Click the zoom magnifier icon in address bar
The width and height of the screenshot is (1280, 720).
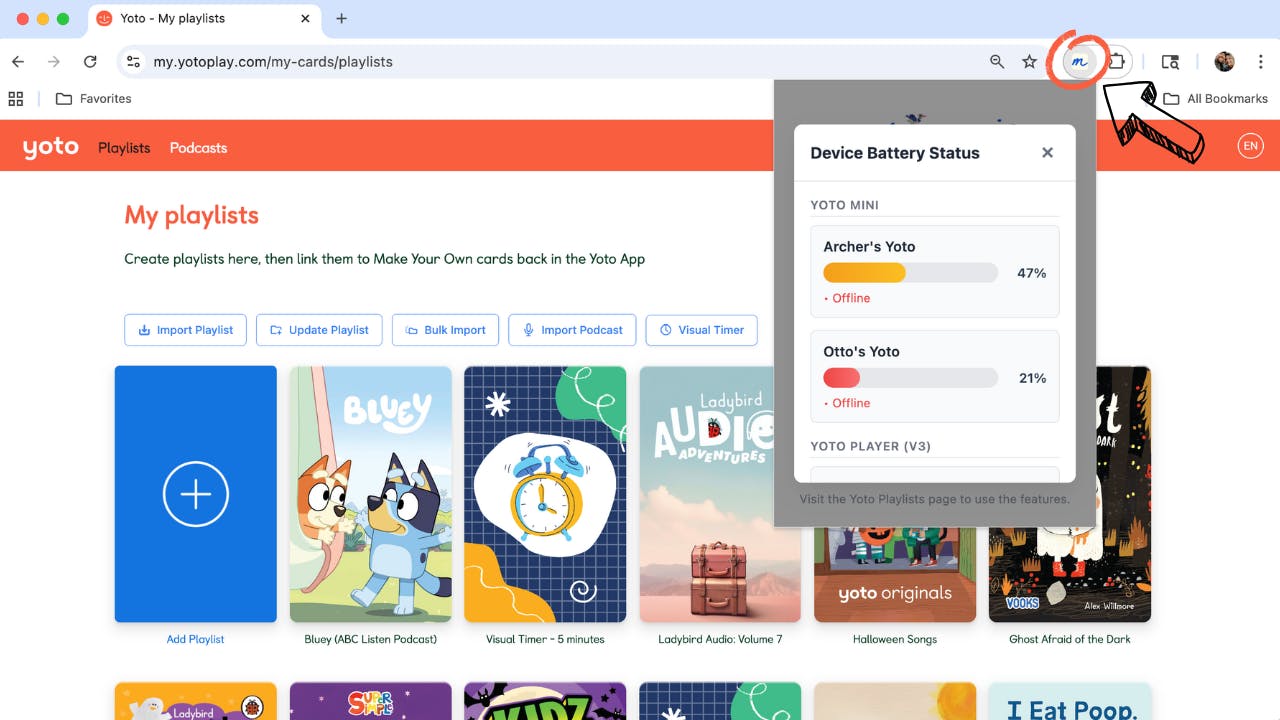997,62
